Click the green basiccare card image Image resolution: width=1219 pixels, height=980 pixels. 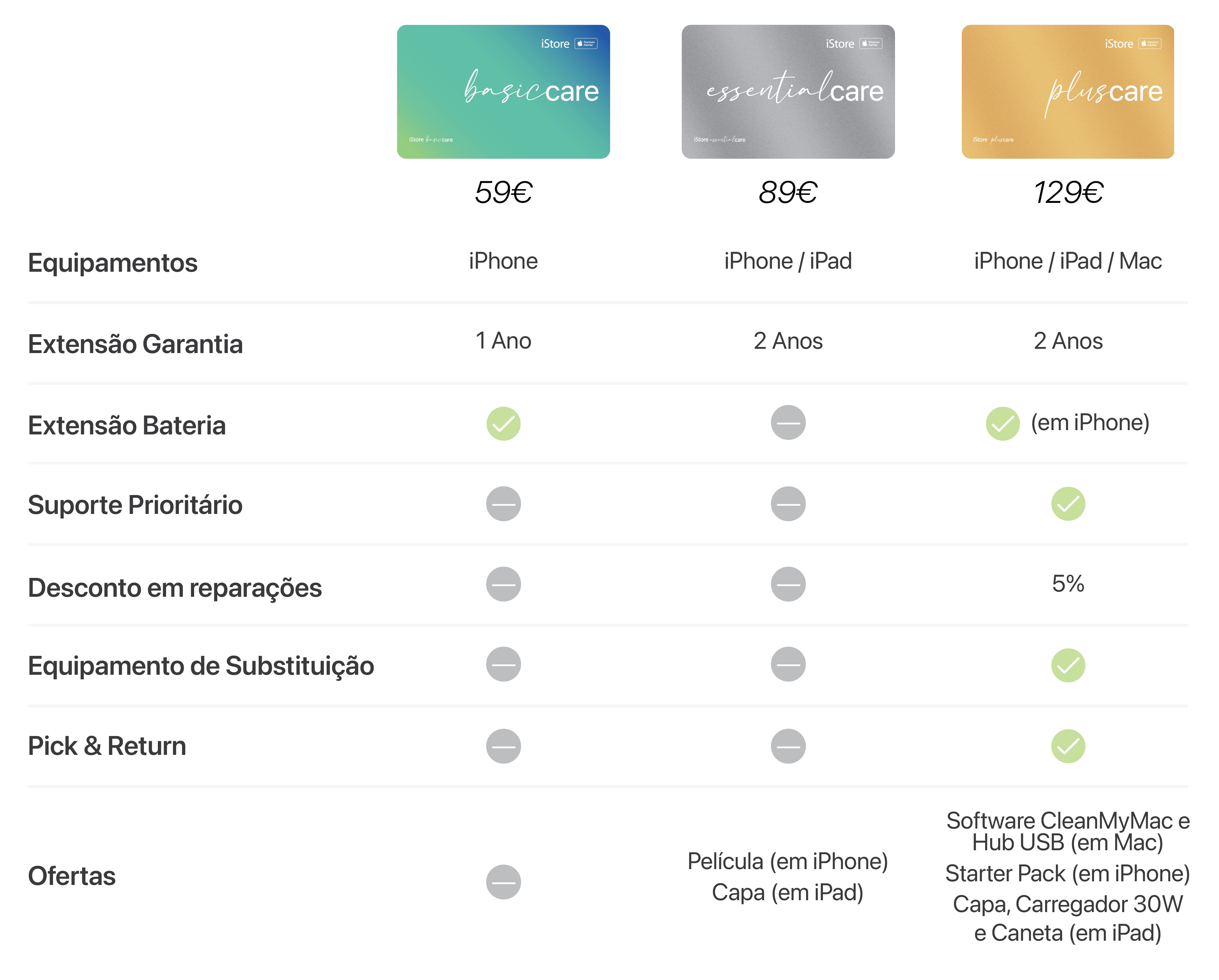click(x=503, y=92)
